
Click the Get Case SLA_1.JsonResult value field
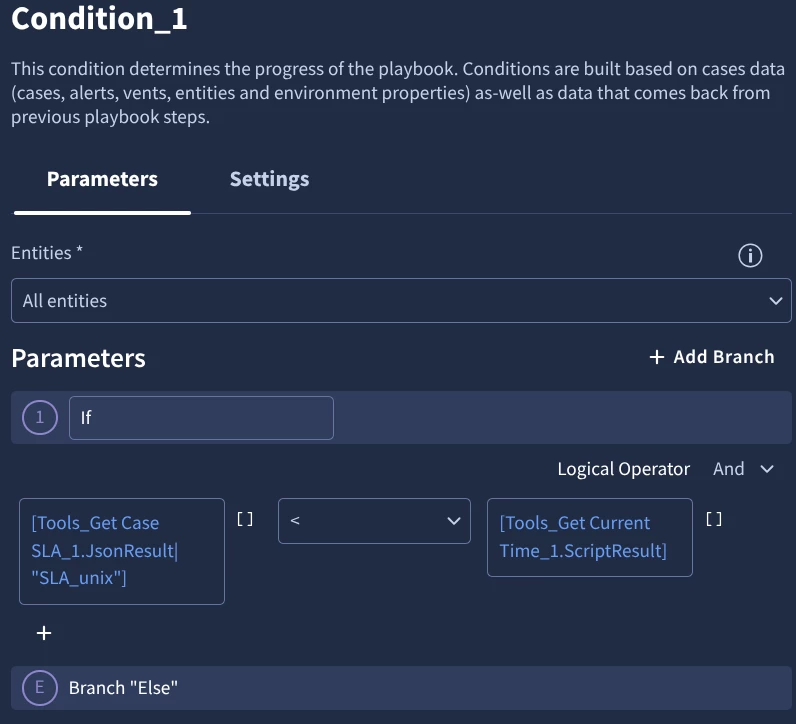click(122, 551)
